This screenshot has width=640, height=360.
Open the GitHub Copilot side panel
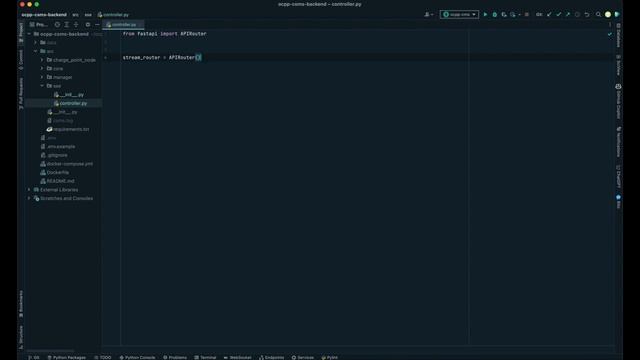pyautogui.click(x=618, y=101)
